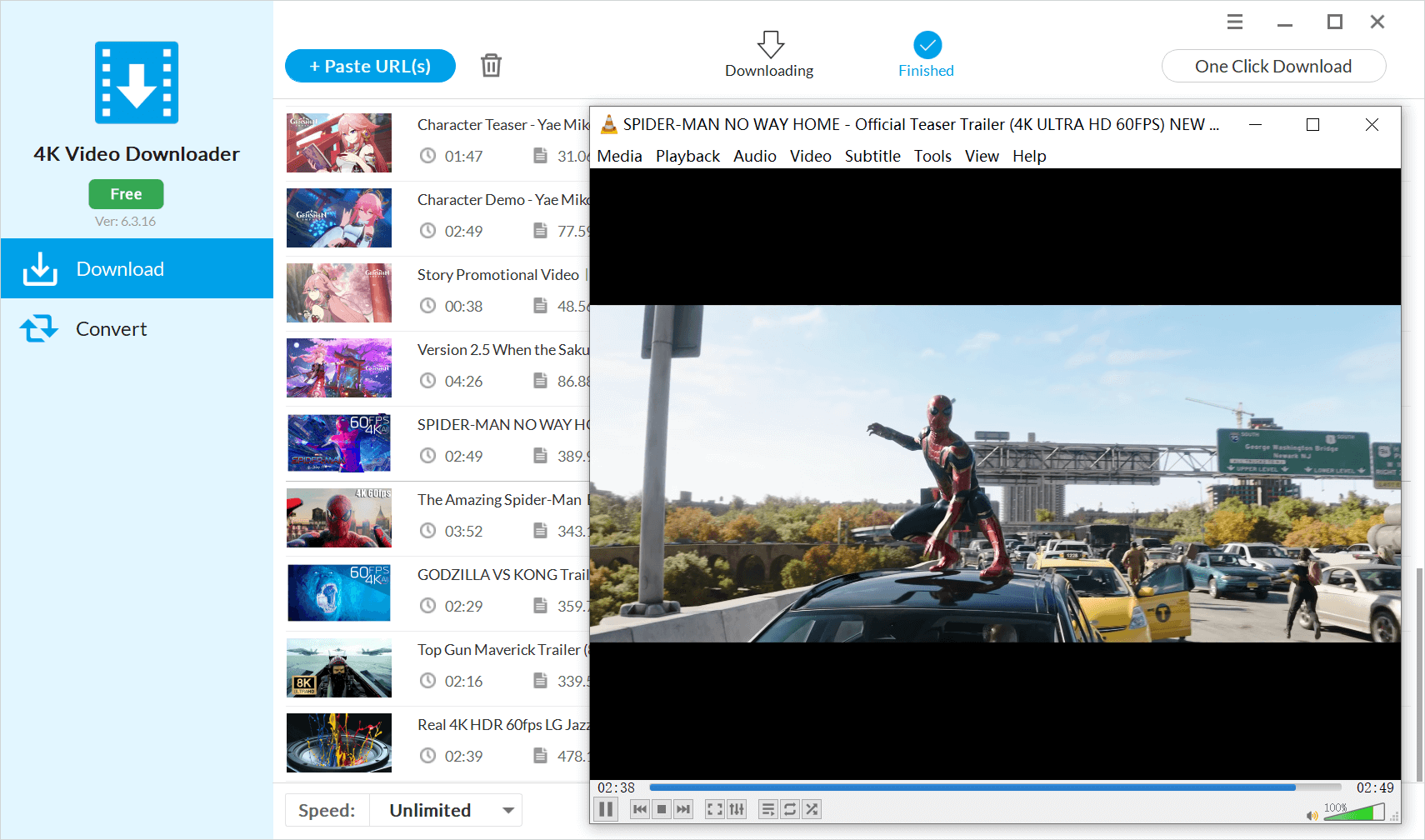Click the clock icon beside 04:26
1425x840 pixels.
pyautogui.click(x=427, y=381)
